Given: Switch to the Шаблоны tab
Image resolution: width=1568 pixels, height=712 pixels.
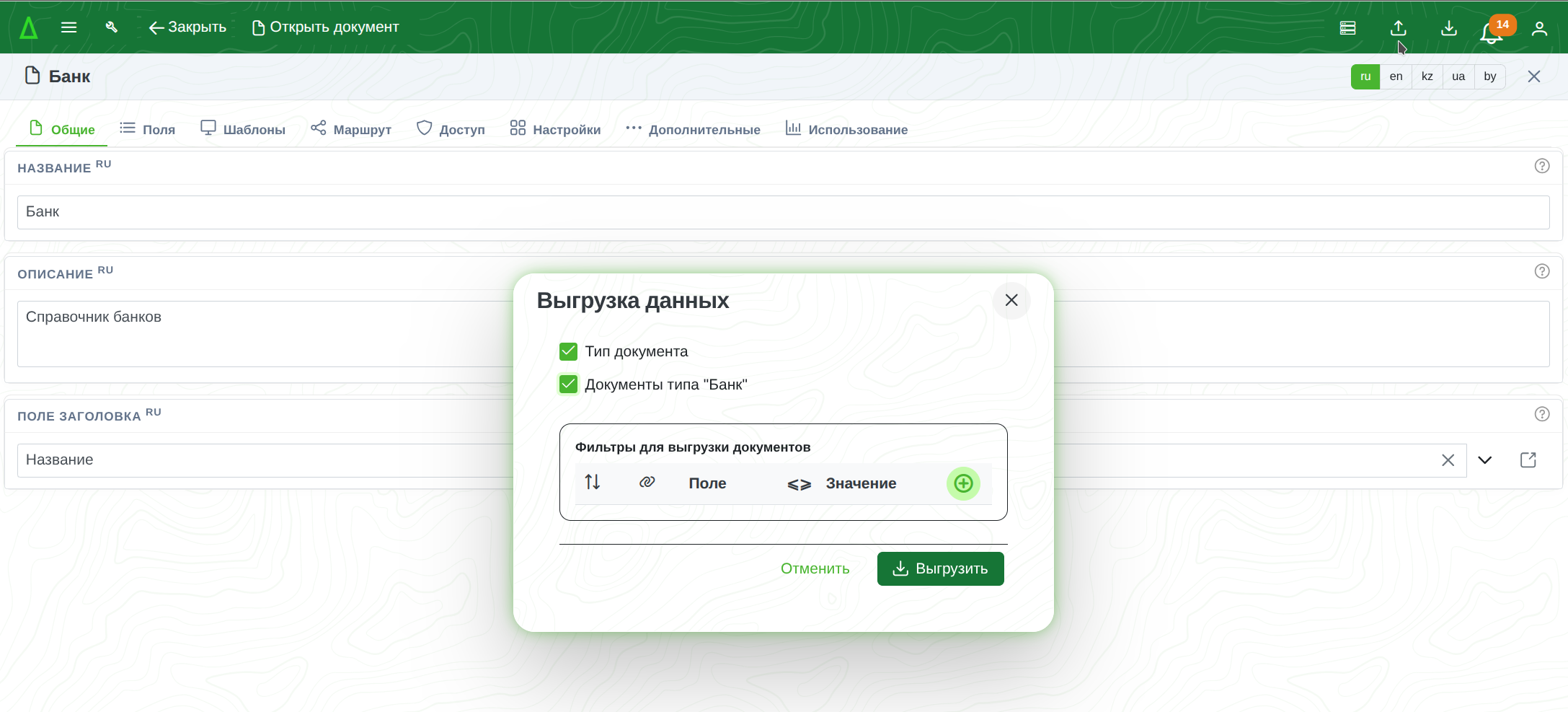Looking at the screenshot, I should [243, 129].
